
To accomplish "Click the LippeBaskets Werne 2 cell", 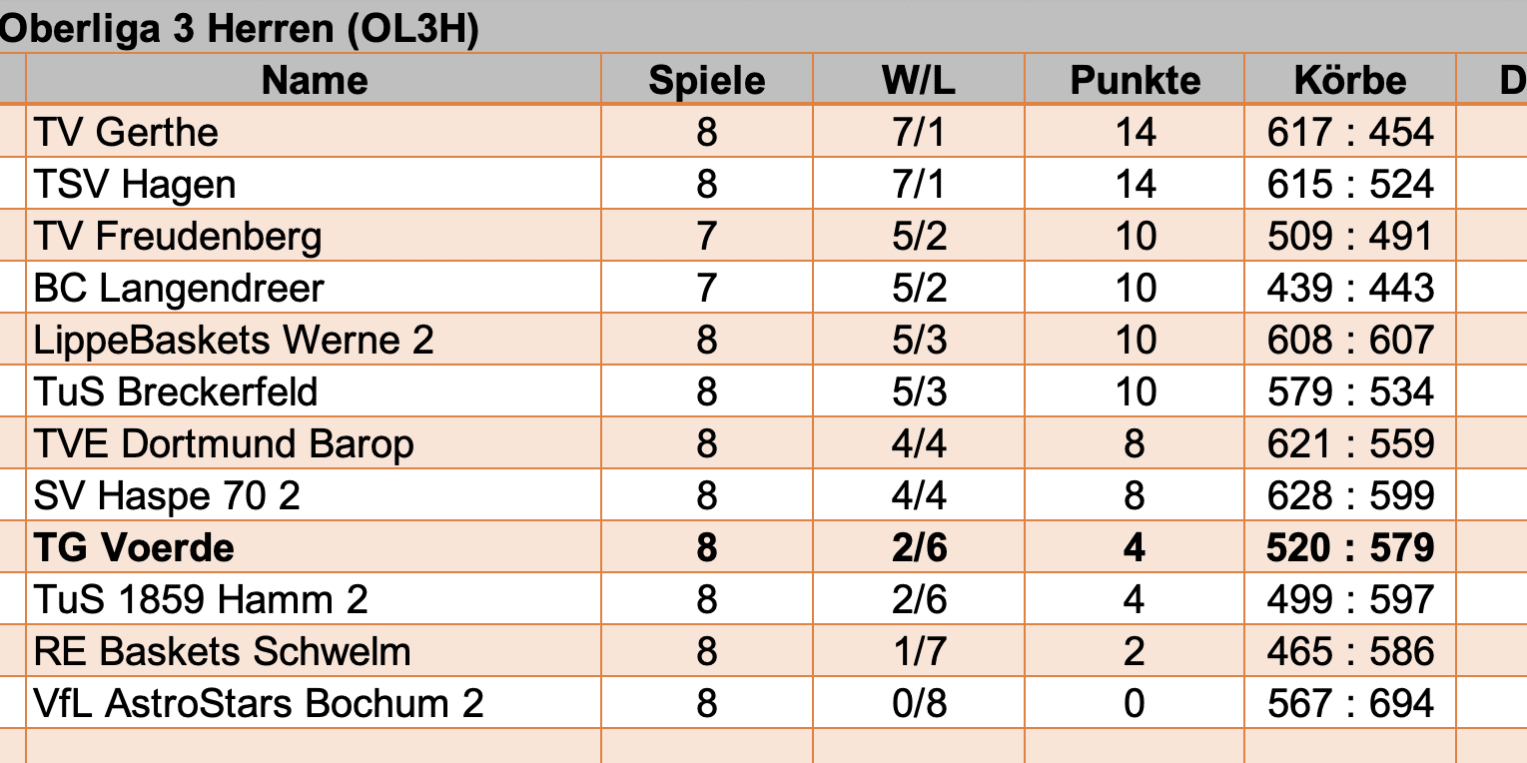I will [x=234, y=340].
